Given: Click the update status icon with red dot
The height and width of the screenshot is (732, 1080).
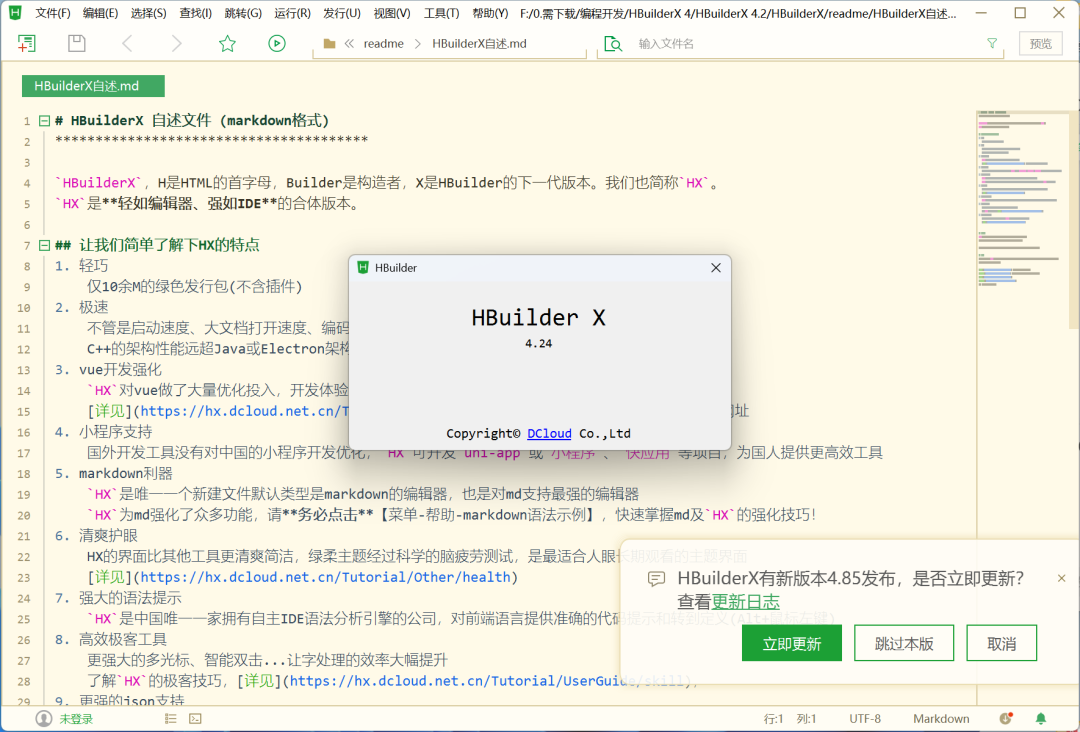Looking at the screenshot, I should pyautogui.click(x=1006, y=719).
